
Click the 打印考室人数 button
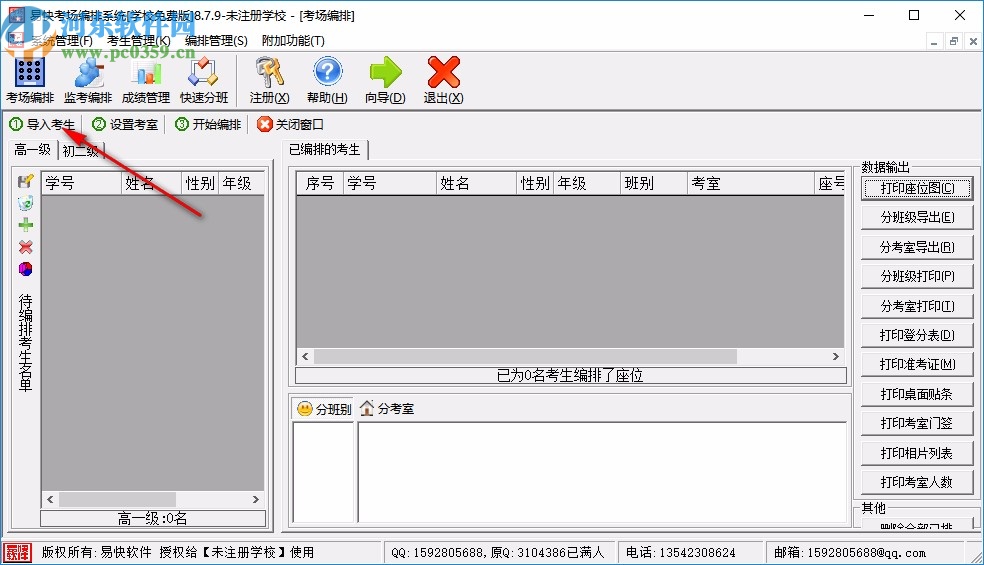[917, 482]
